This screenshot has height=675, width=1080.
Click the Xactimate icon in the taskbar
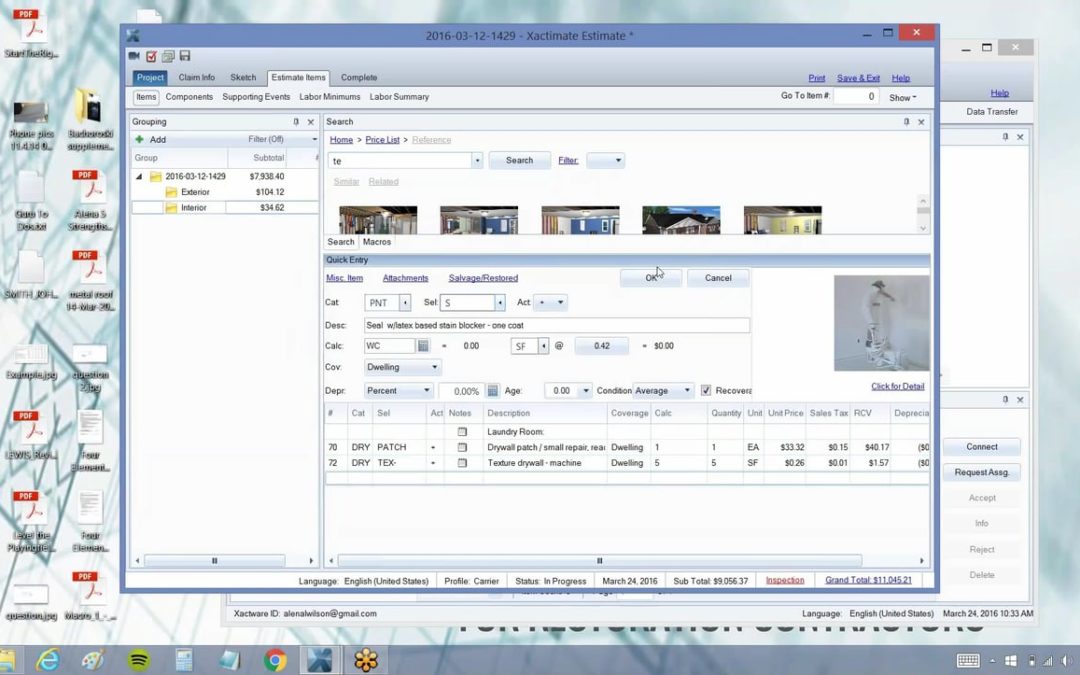click(320, 661)
